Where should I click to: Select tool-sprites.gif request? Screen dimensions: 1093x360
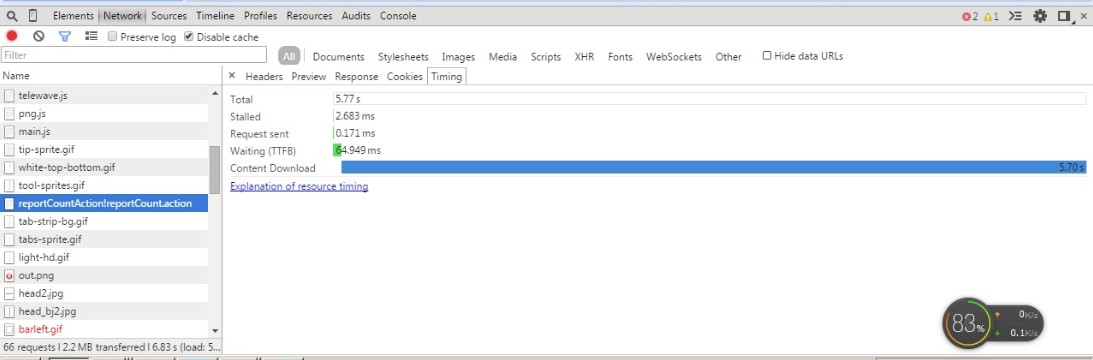[105, 186]
